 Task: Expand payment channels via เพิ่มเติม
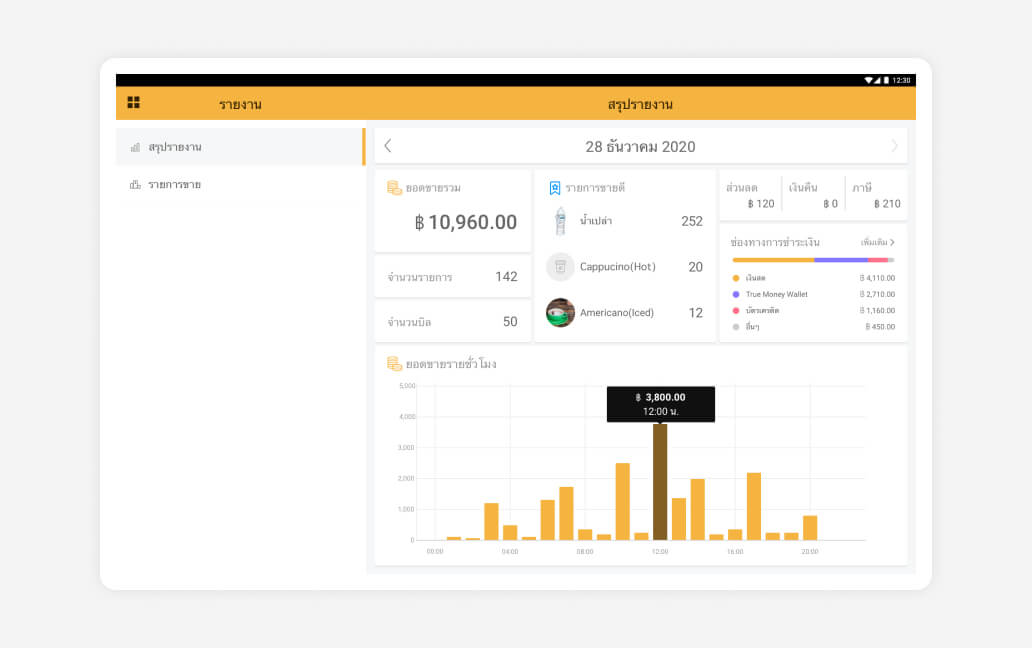(877, 242)
